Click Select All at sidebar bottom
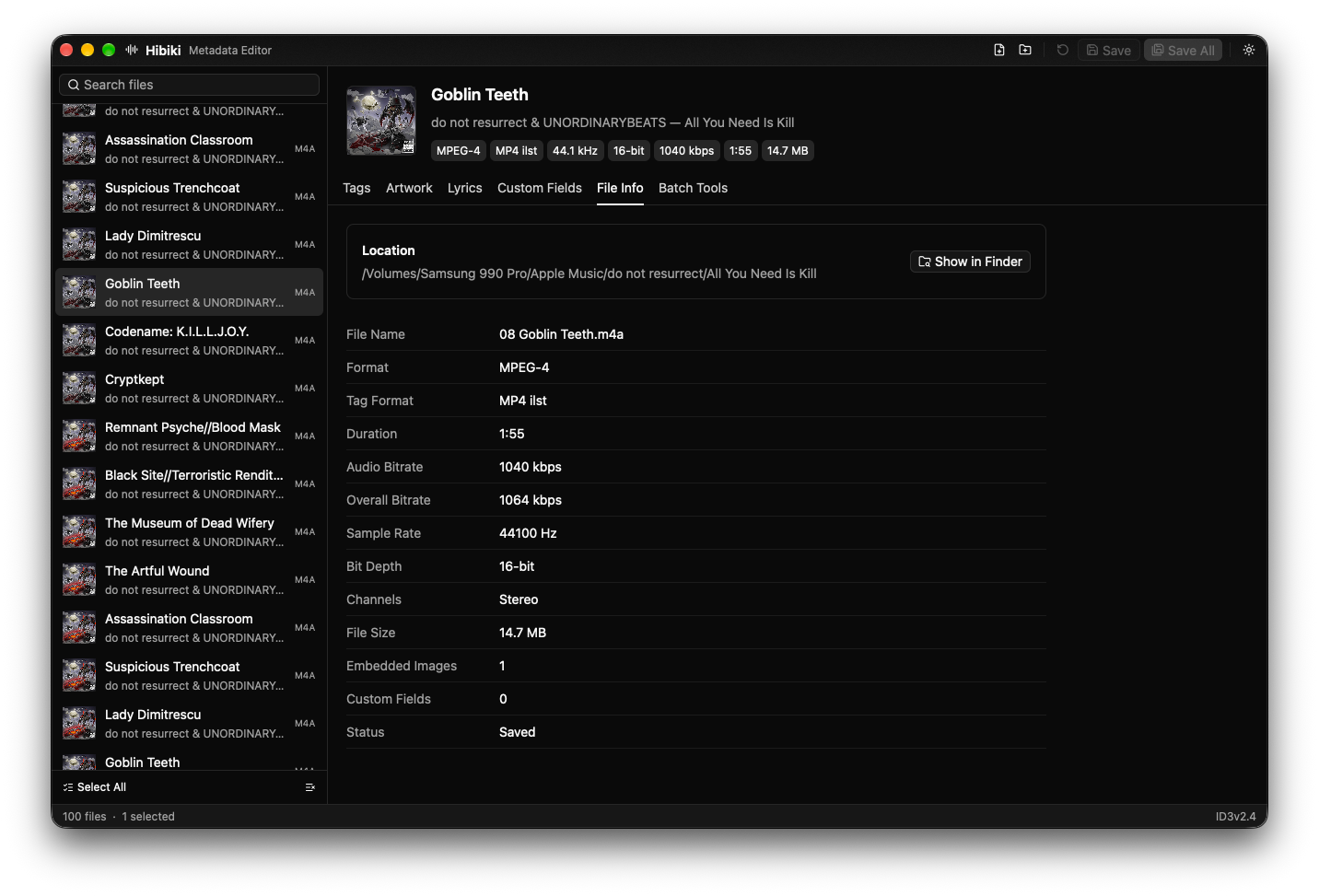This screenshot has width=1319, height=896. (95, 787)
